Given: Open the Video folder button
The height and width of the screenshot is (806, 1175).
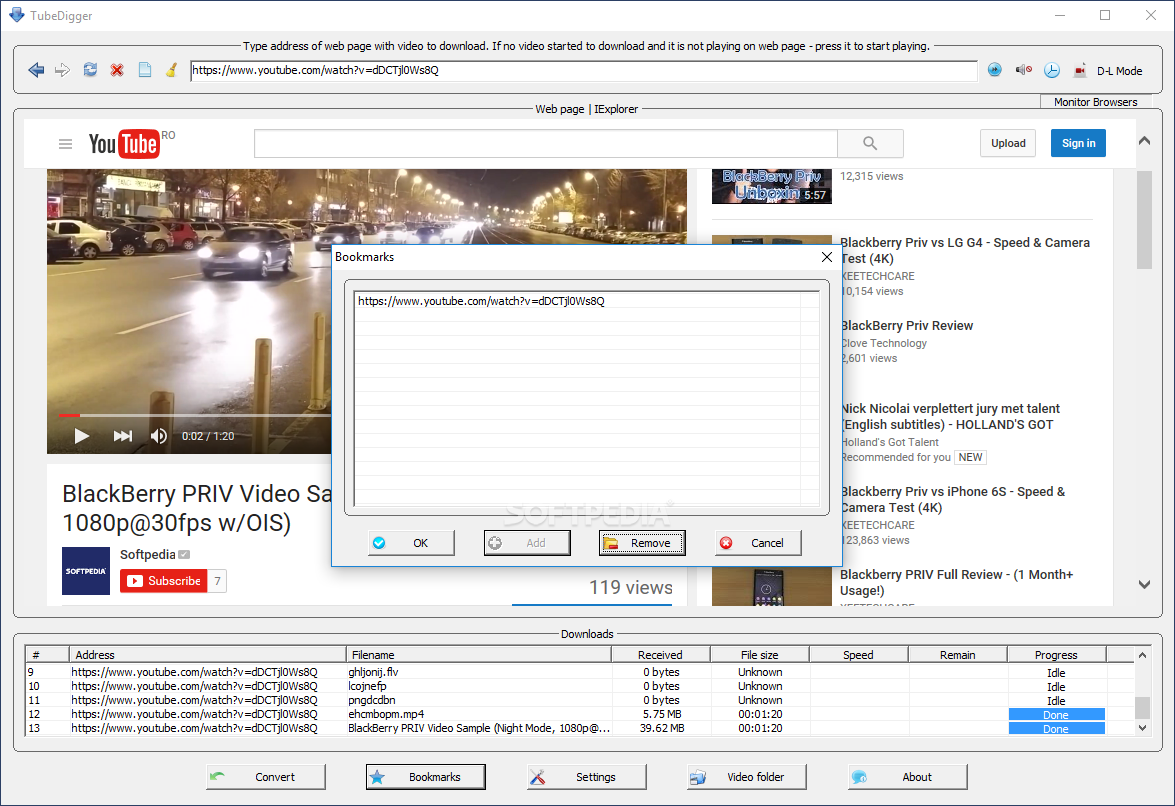Looking at the screenshot, I should tap(747, 777).
